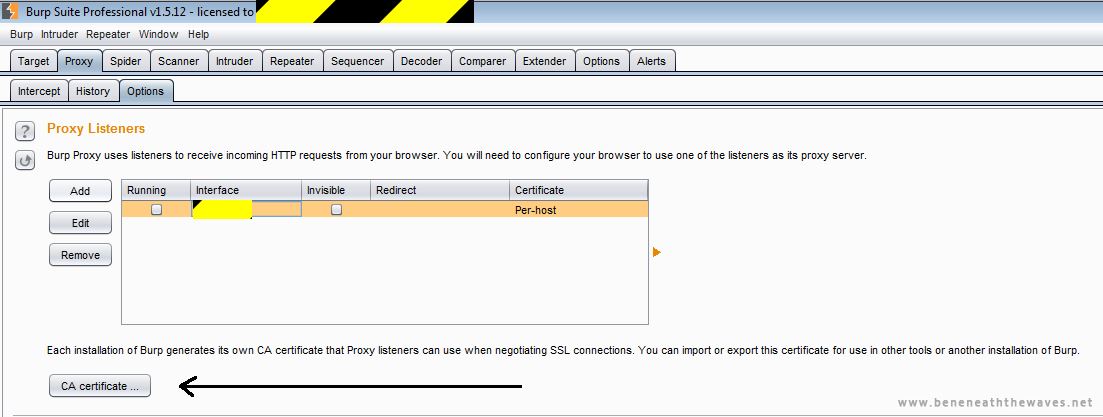Switch to the Scanner tab
This screenshot has width=1103, height=417.
179,61
